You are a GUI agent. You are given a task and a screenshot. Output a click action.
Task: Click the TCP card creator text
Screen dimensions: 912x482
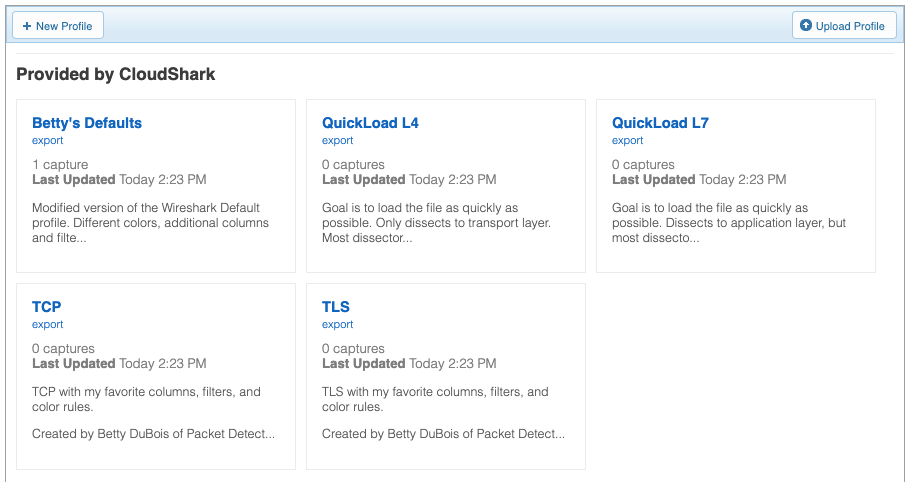[154, 434]
